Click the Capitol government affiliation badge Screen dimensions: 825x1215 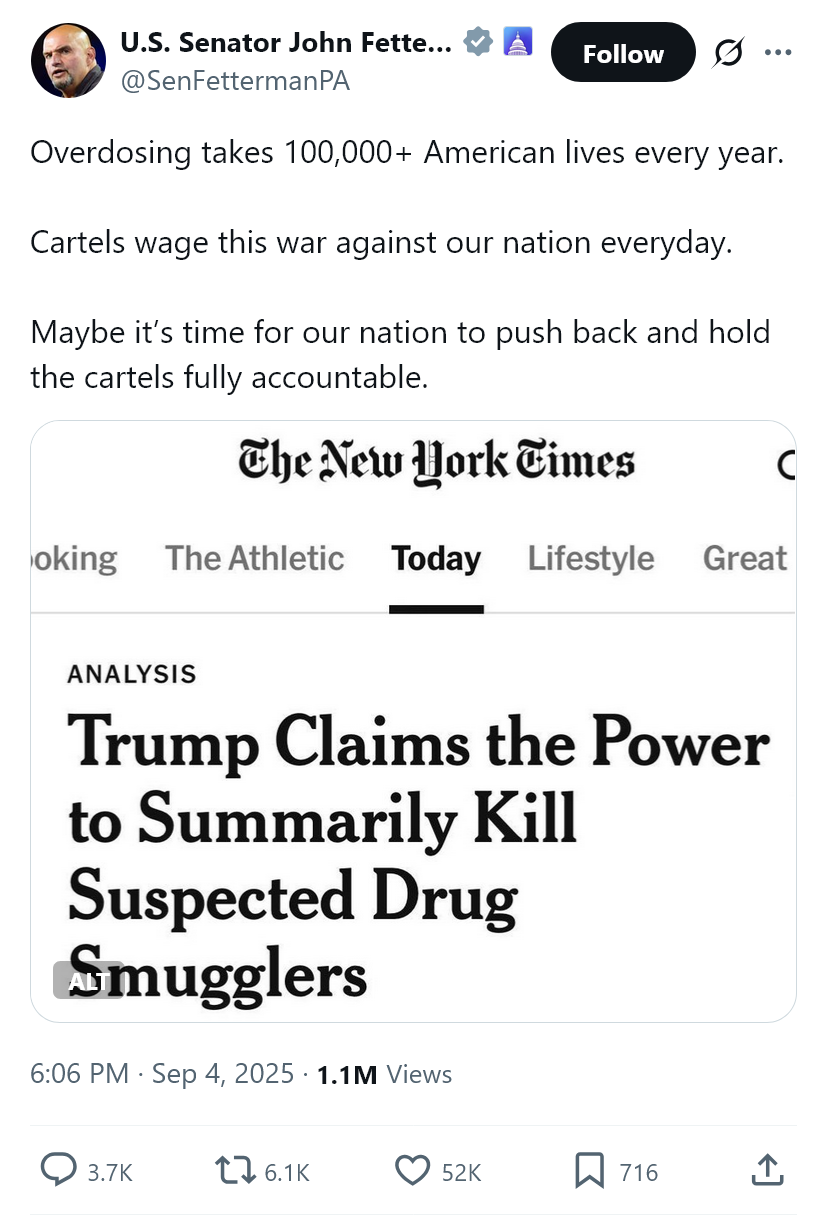(x=518, y=42)
